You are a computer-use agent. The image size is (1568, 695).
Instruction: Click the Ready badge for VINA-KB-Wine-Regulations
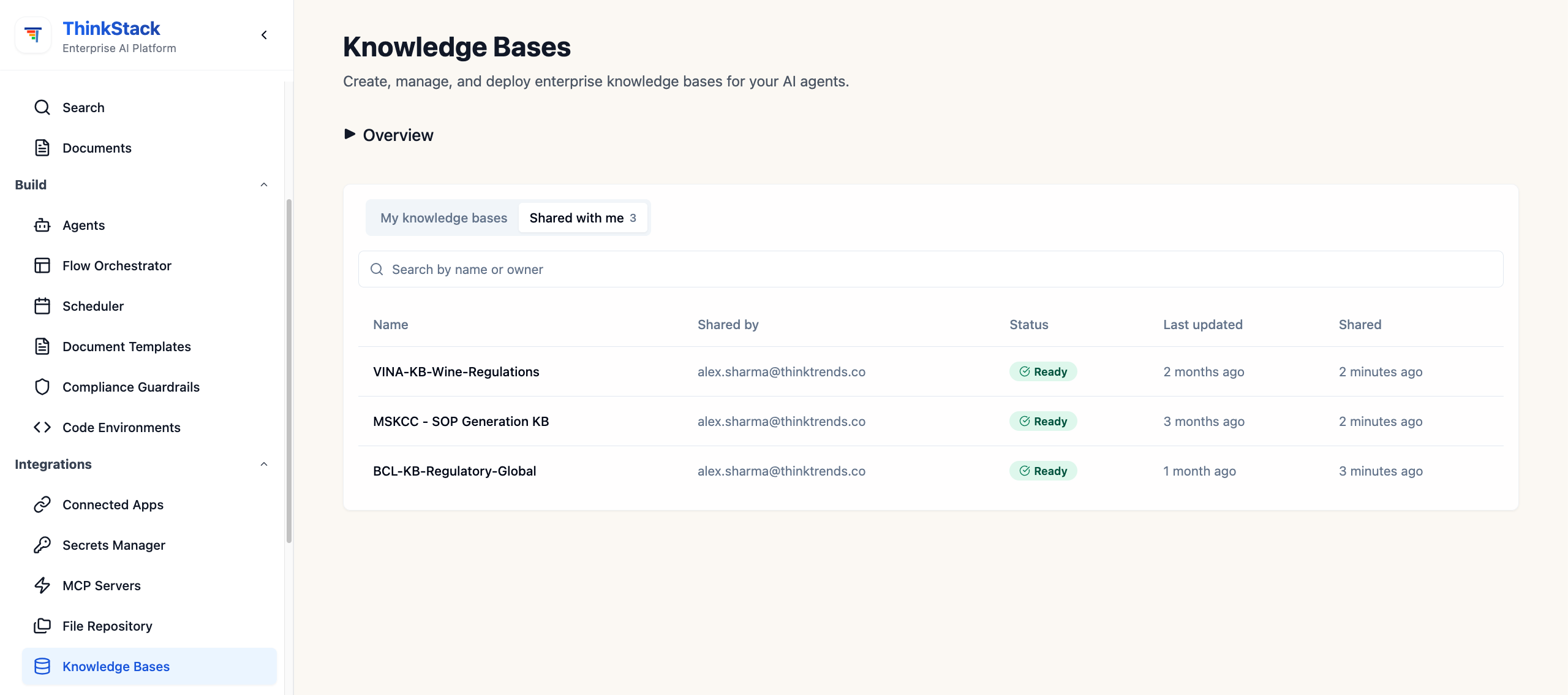click(1042, 371)
